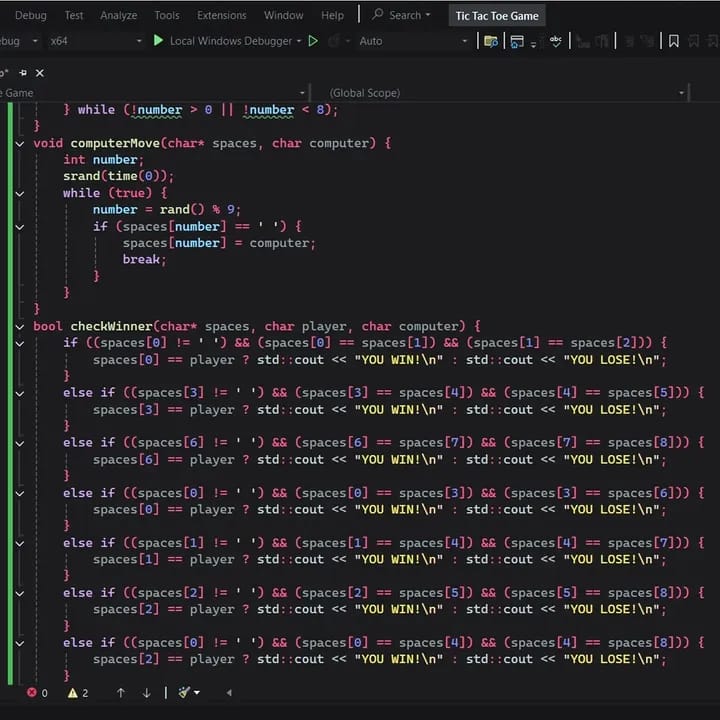
Task: Click 'spaces[number] = computer;' assignment line
Action: (x=219, y=243)
